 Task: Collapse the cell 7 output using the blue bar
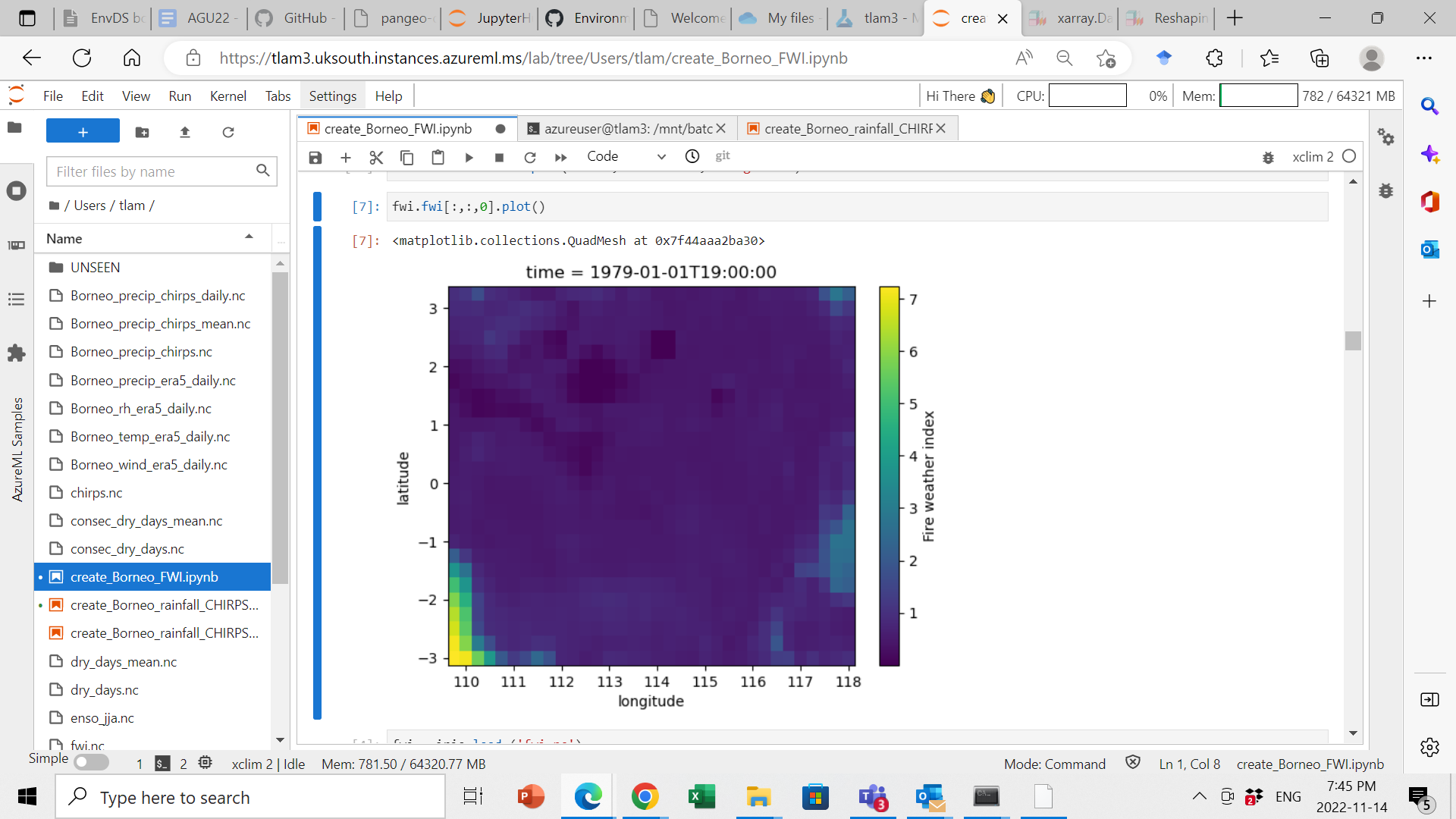317,470
